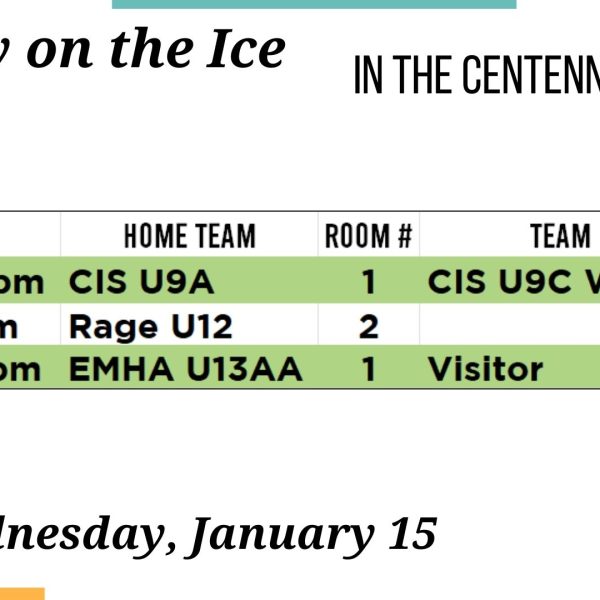Screen dimensions: 600x600
Task: Click the 'January 15' date heading
Action: click(313, 536)
